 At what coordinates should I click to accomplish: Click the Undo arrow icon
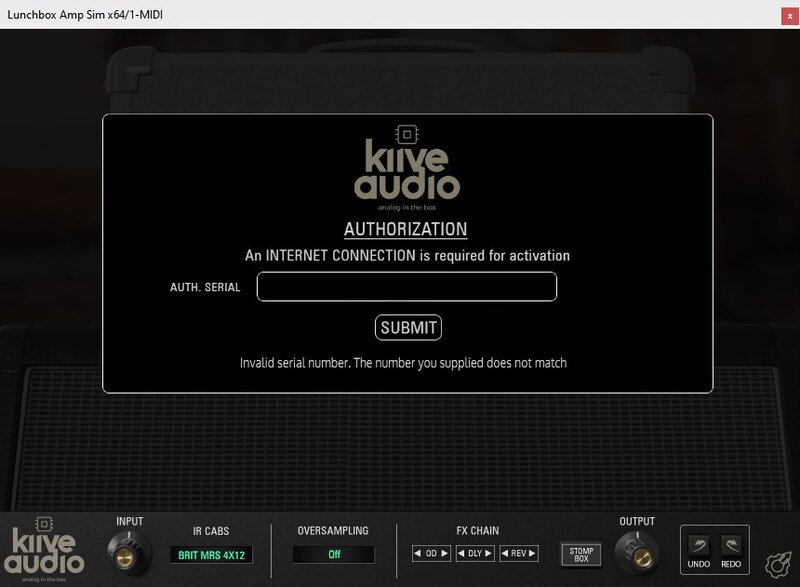[698, 545]
